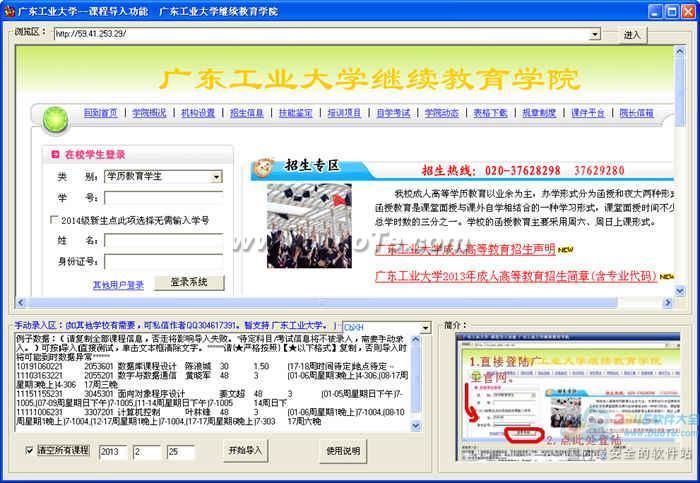Go to 表格下载 navigation link
700x483 pixels.
491,113
